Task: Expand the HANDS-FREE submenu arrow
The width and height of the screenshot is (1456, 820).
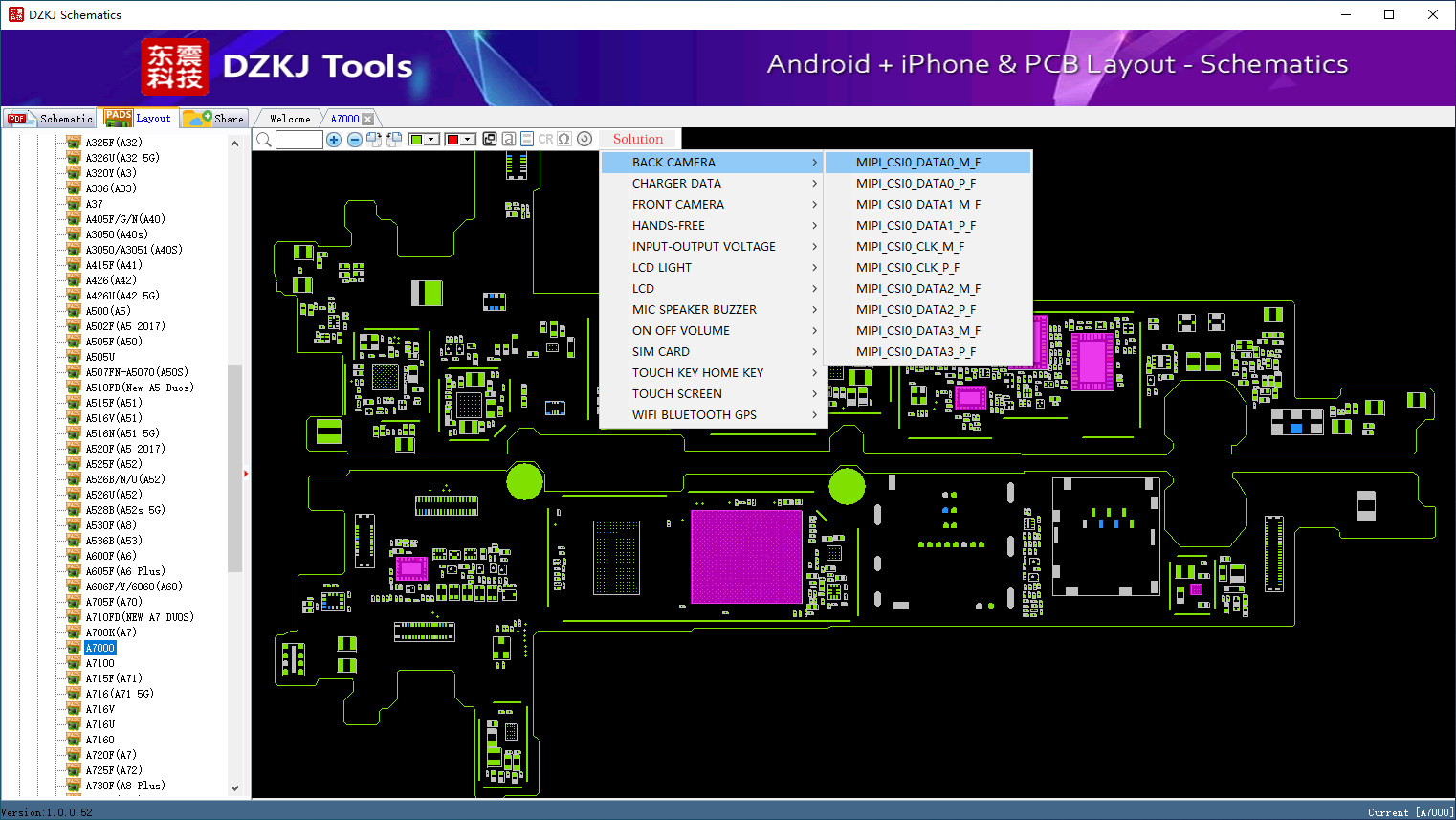Action: 814,226
